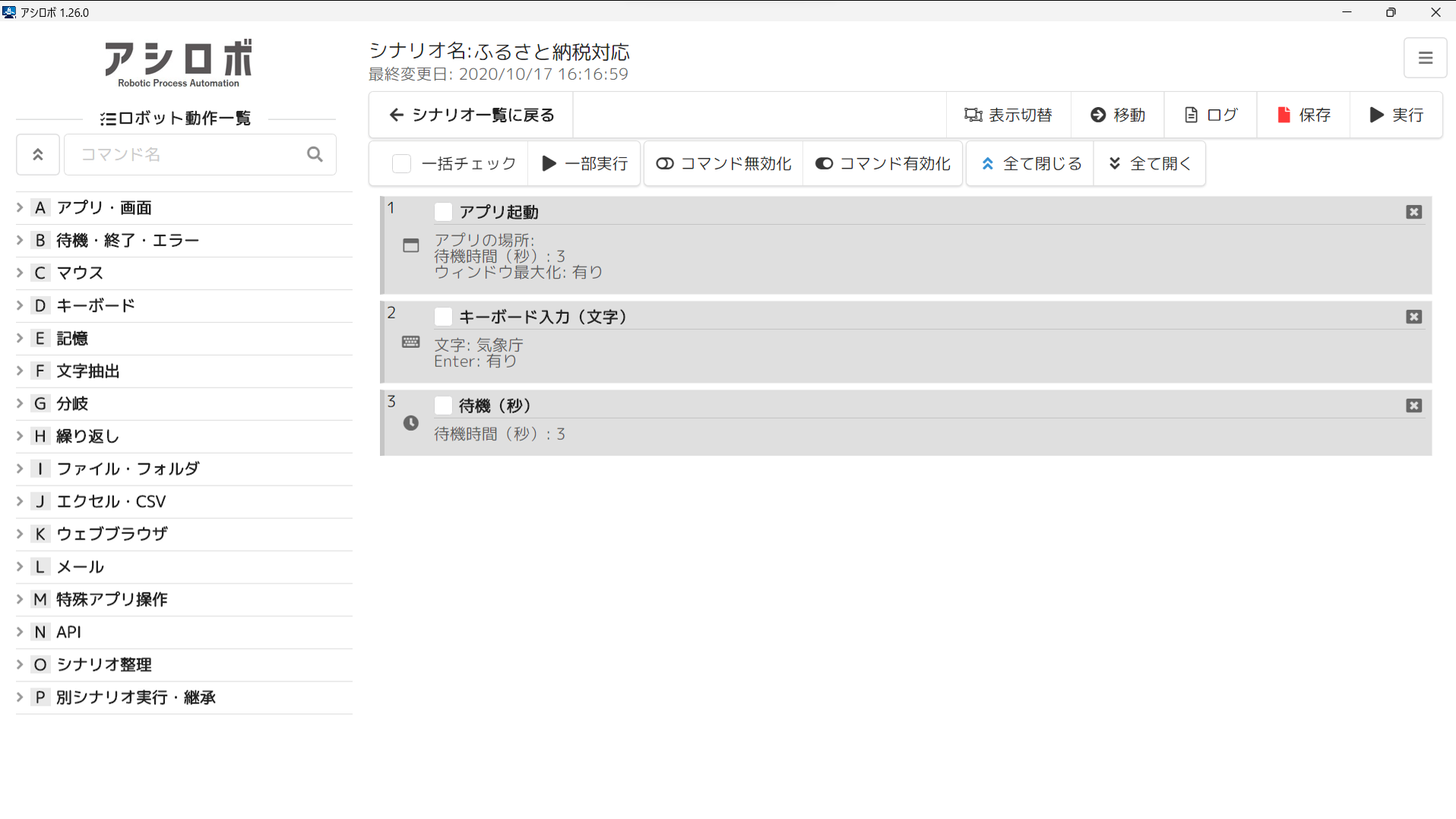Collapse all steps with 全て閉じる

click(1030, 163)
